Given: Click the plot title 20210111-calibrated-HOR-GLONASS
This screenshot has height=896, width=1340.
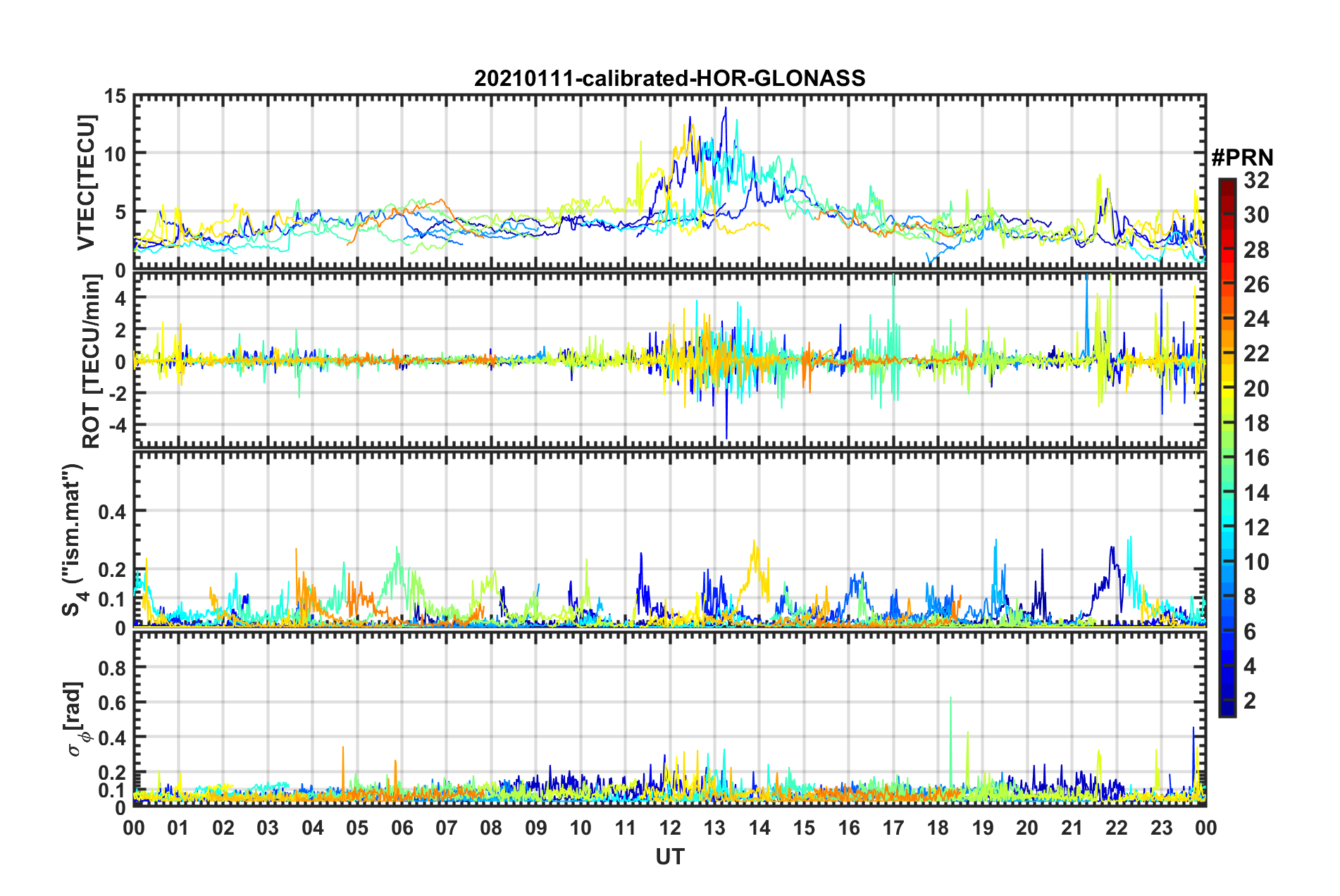Looking at the screenshot, I should tap(669, 78).
